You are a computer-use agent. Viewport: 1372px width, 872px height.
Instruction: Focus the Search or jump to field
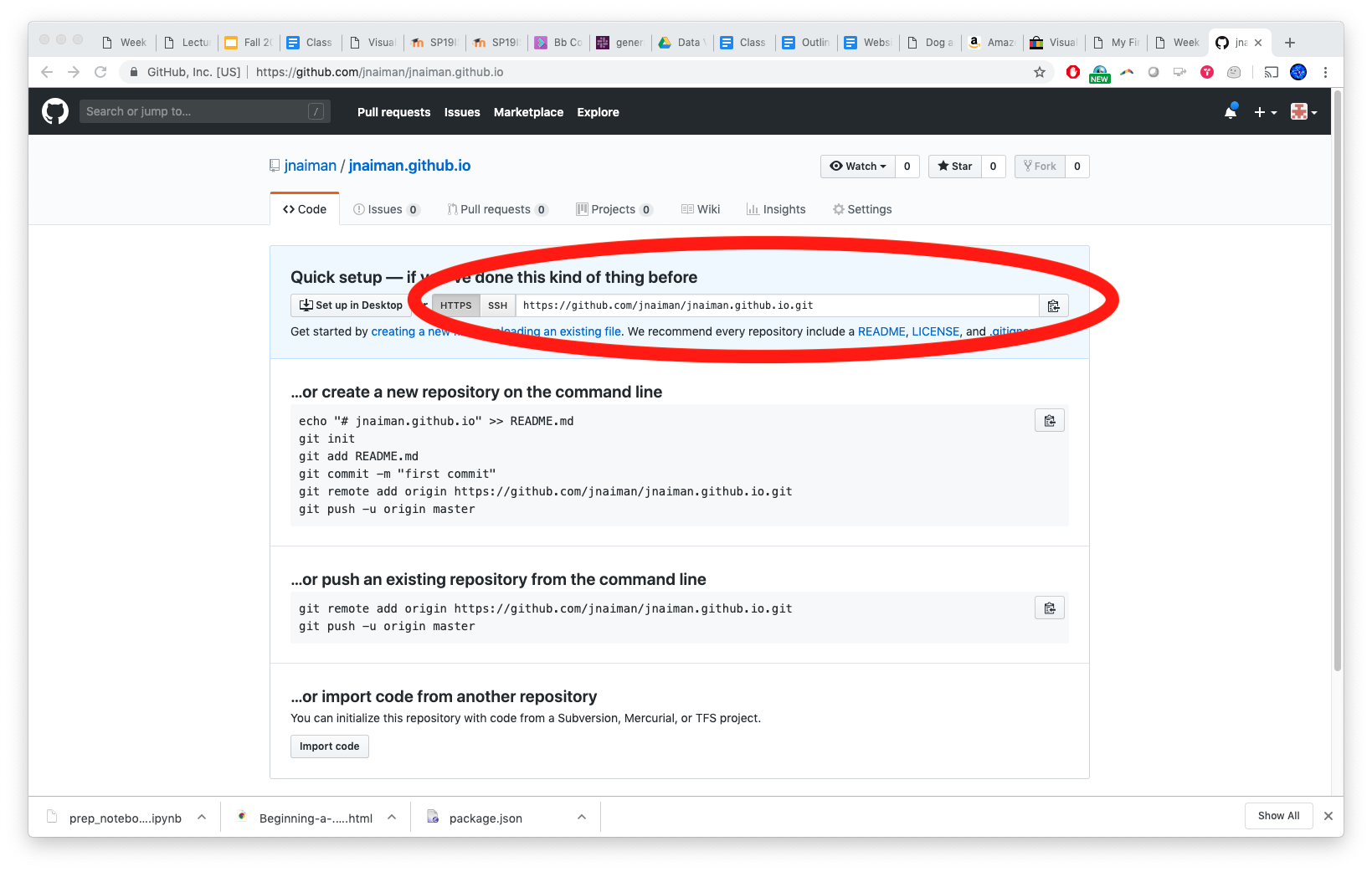[205, 111]
